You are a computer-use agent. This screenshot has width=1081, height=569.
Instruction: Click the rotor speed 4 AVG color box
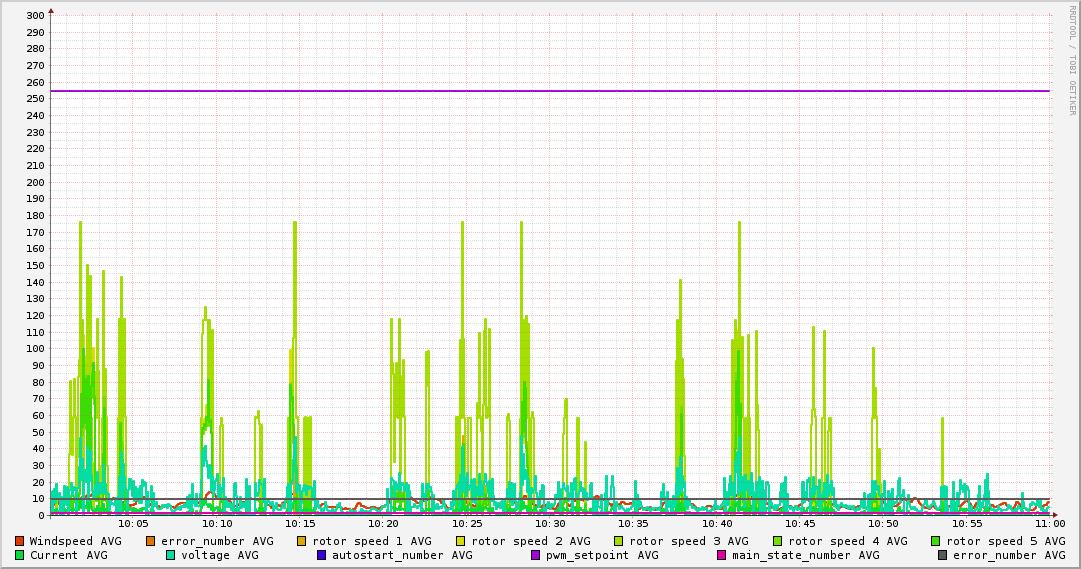(777, 541)
